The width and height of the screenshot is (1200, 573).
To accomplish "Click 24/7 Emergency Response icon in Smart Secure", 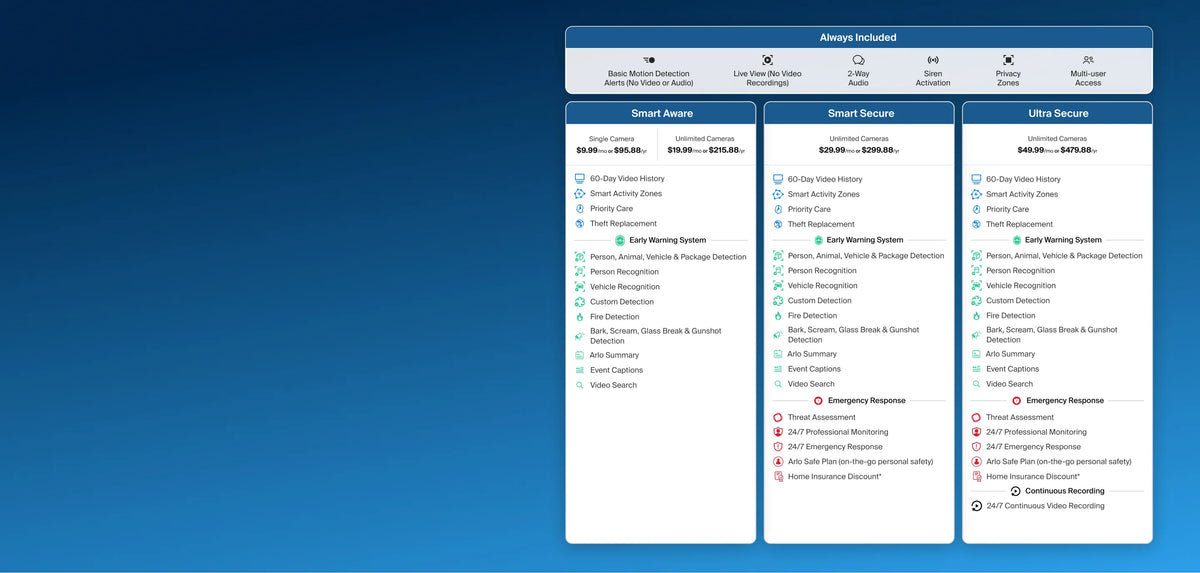I will pos(778,447).
